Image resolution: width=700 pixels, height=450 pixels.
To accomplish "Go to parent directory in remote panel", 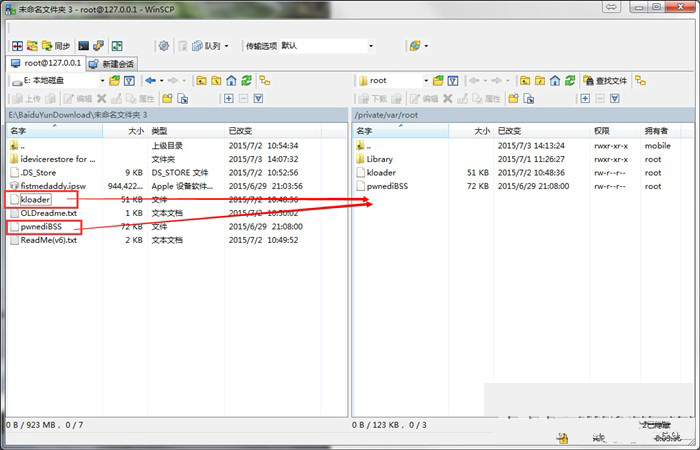I will [x=525, y=81].
